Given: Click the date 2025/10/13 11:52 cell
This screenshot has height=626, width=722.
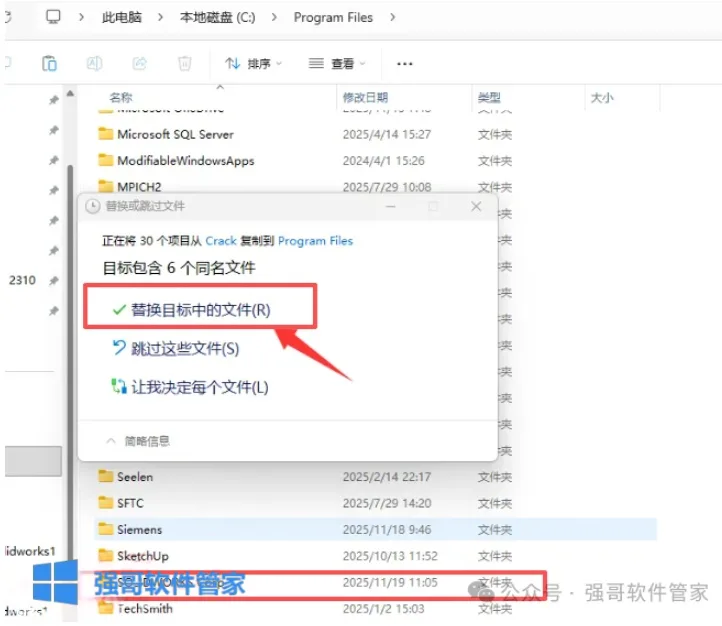Looking at the screenshot, I should pos(390,556).
